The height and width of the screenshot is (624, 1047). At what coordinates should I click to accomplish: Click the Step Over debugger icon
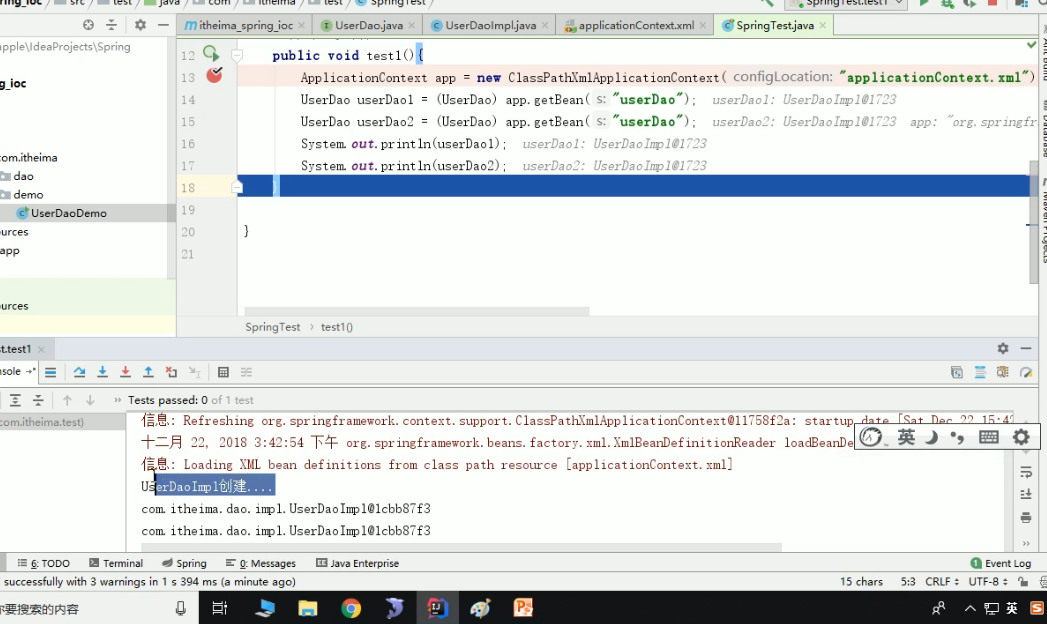pyautogui.click(x=79, y=372)
